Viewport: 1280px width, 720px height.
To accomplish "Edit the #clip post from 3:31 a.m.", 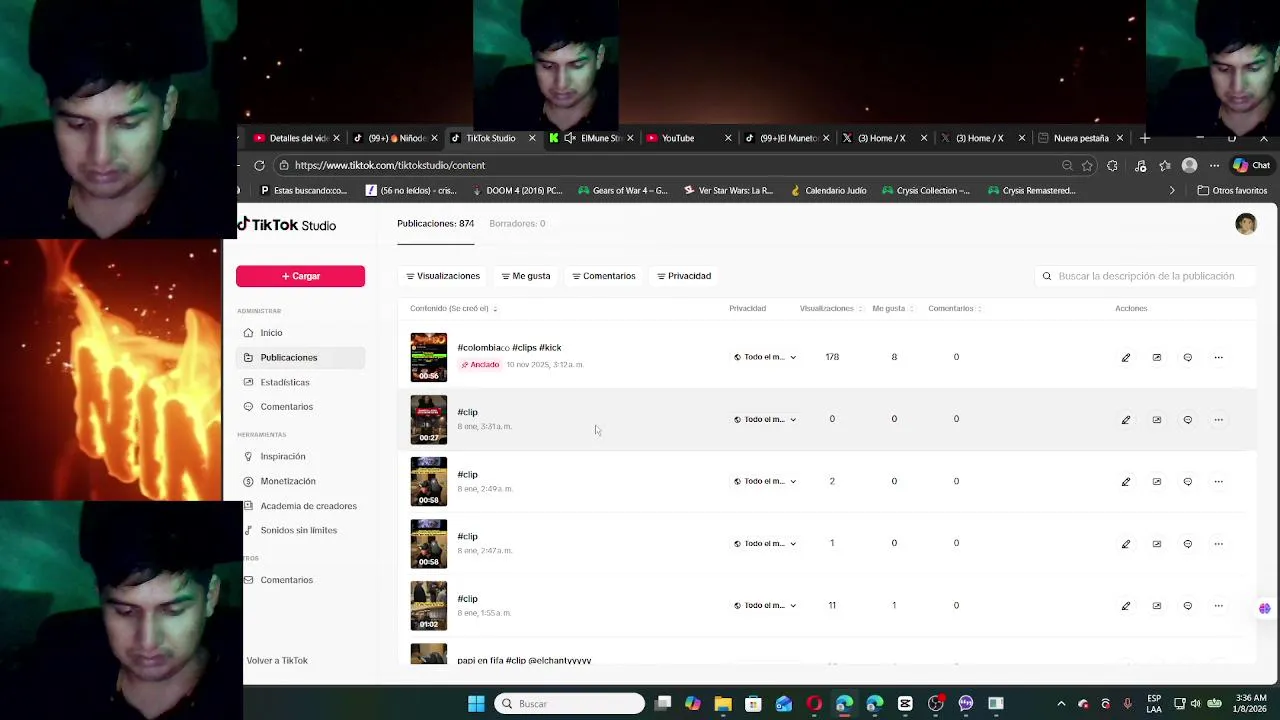I will 1126,420.
